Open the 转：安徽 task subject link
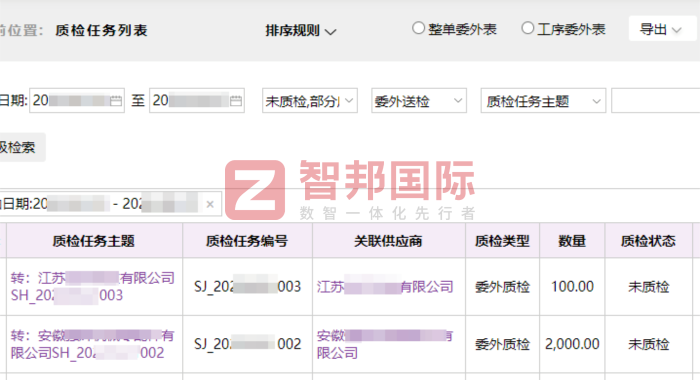 92,344
